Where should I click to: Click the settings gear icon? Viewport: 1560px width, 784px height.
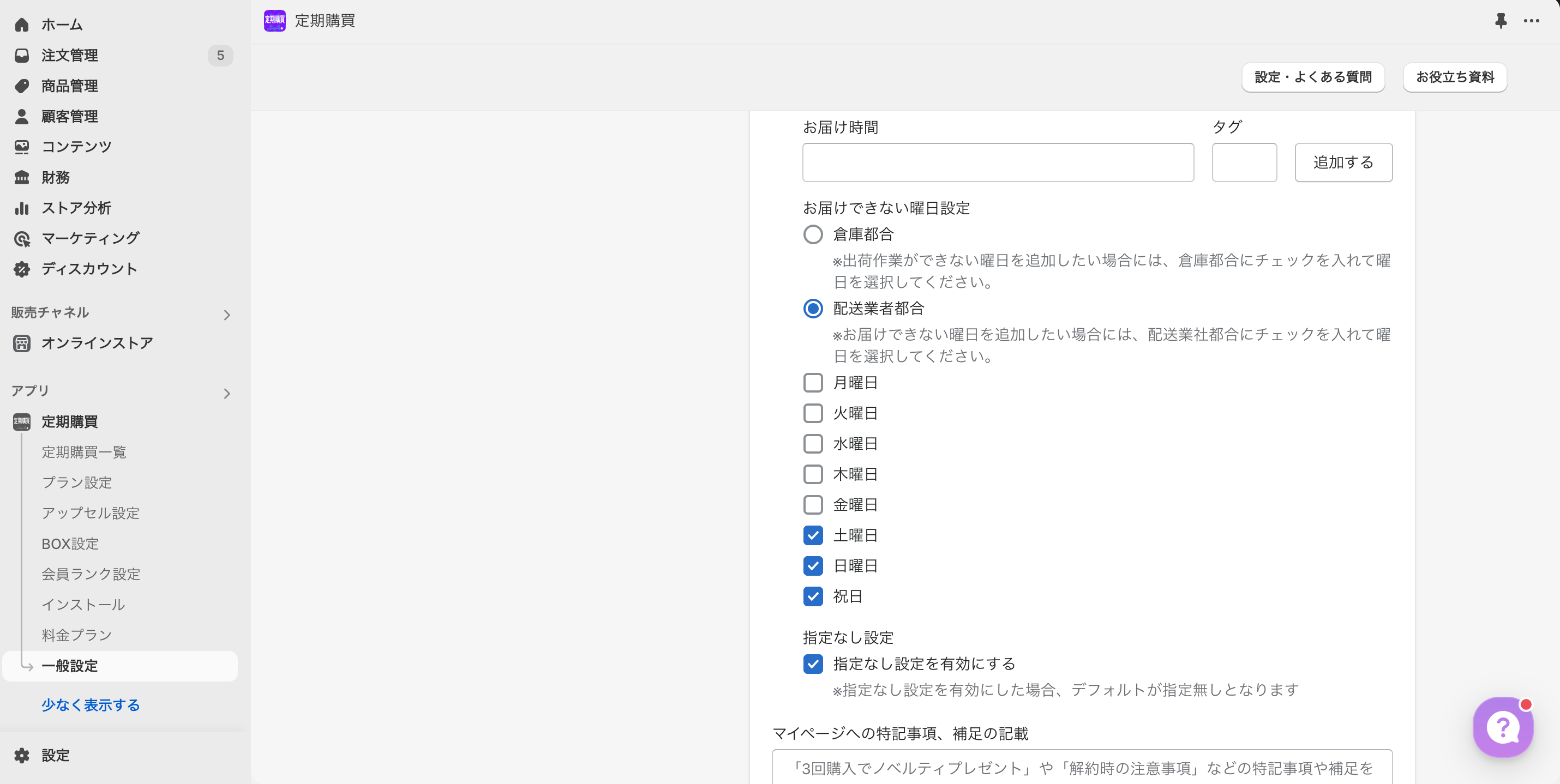pos(22,756)
